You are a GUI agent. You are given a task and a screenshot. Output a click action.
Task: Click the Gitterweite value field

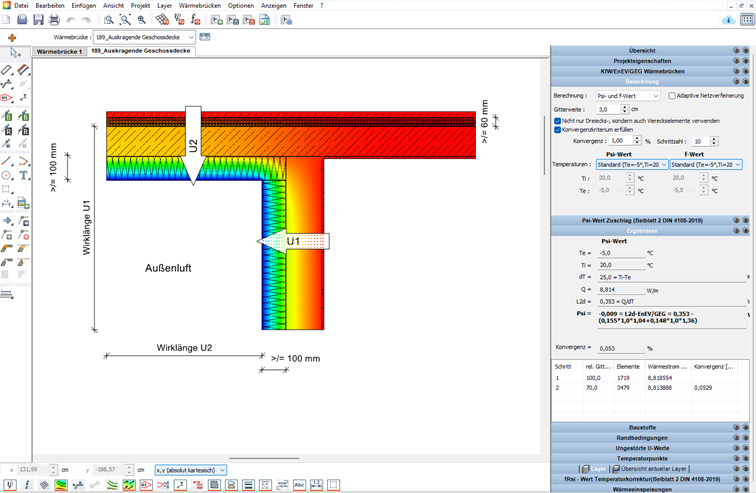tap(608, 109)
